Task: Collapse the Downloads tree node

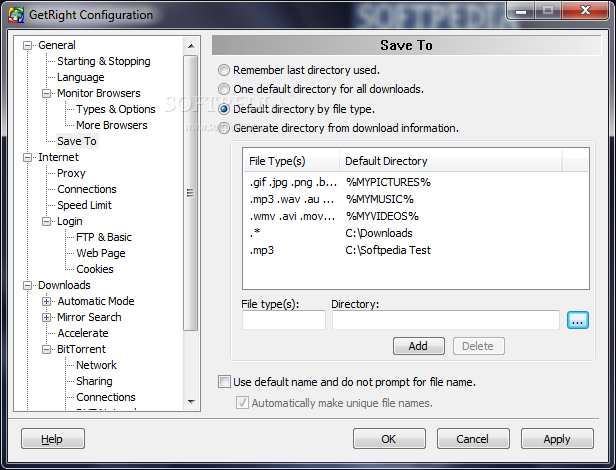Action: tap(28, 285)
